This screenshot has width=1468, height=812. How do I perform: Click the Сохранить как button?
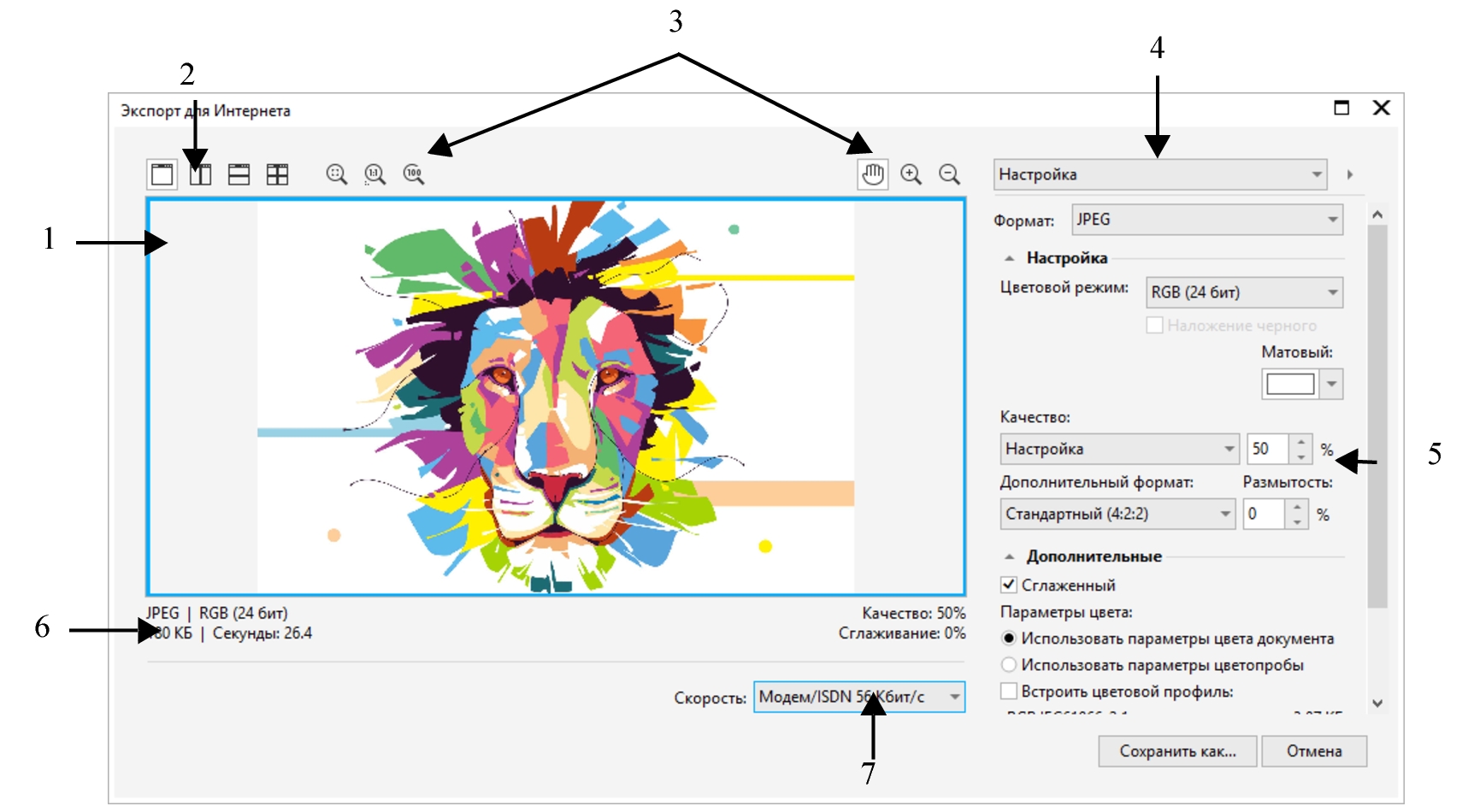[1177, 751]
